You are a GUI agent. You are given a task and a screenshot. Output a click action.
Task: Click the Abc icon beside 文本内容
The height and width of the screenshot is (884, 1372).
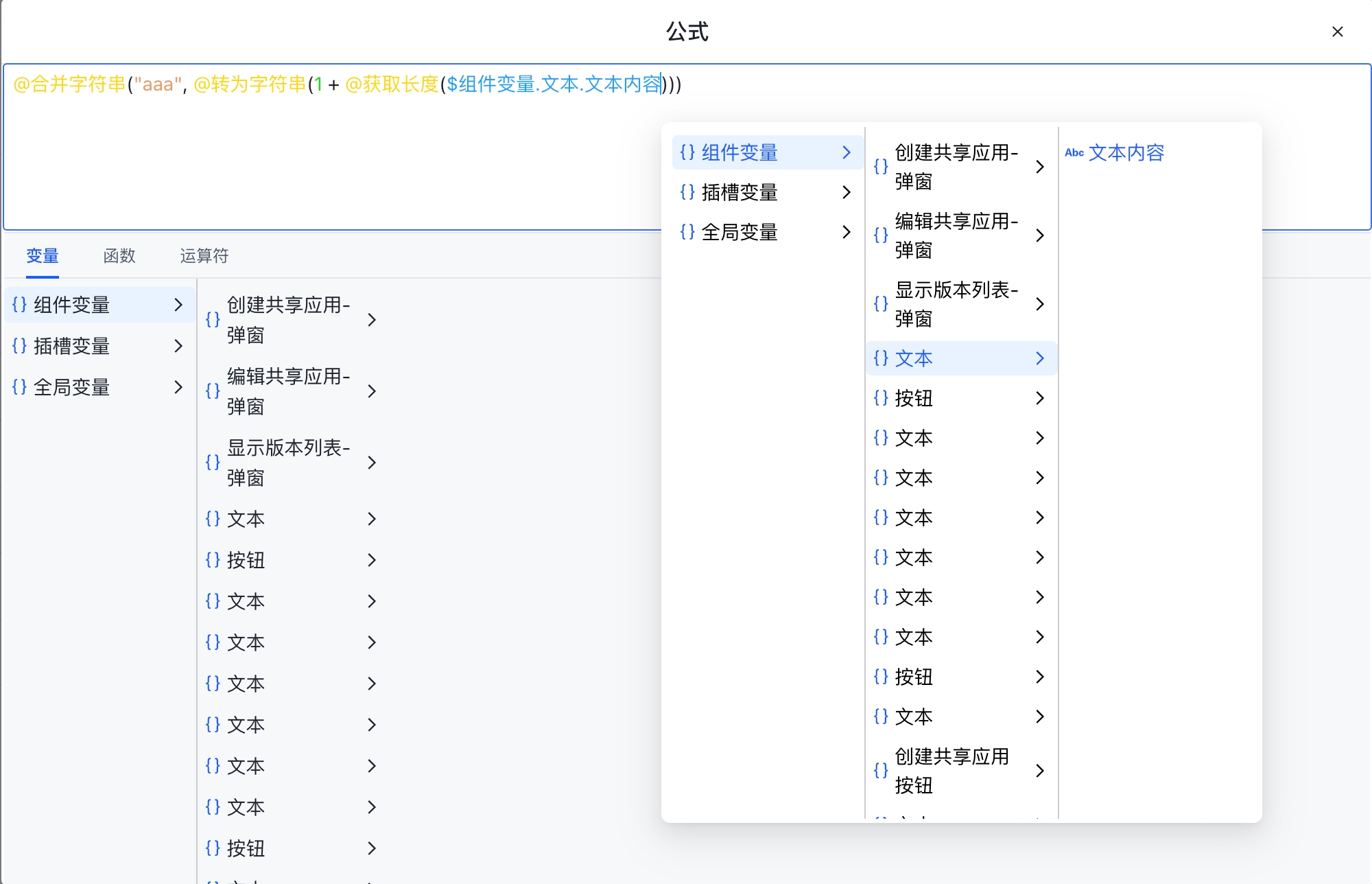1074,153
